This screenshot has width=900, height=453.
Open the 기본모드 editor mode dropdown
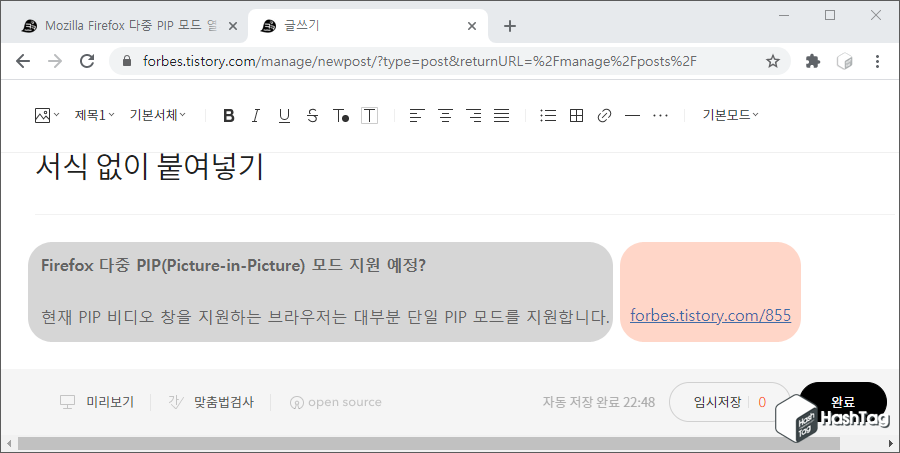pos(730,115)
